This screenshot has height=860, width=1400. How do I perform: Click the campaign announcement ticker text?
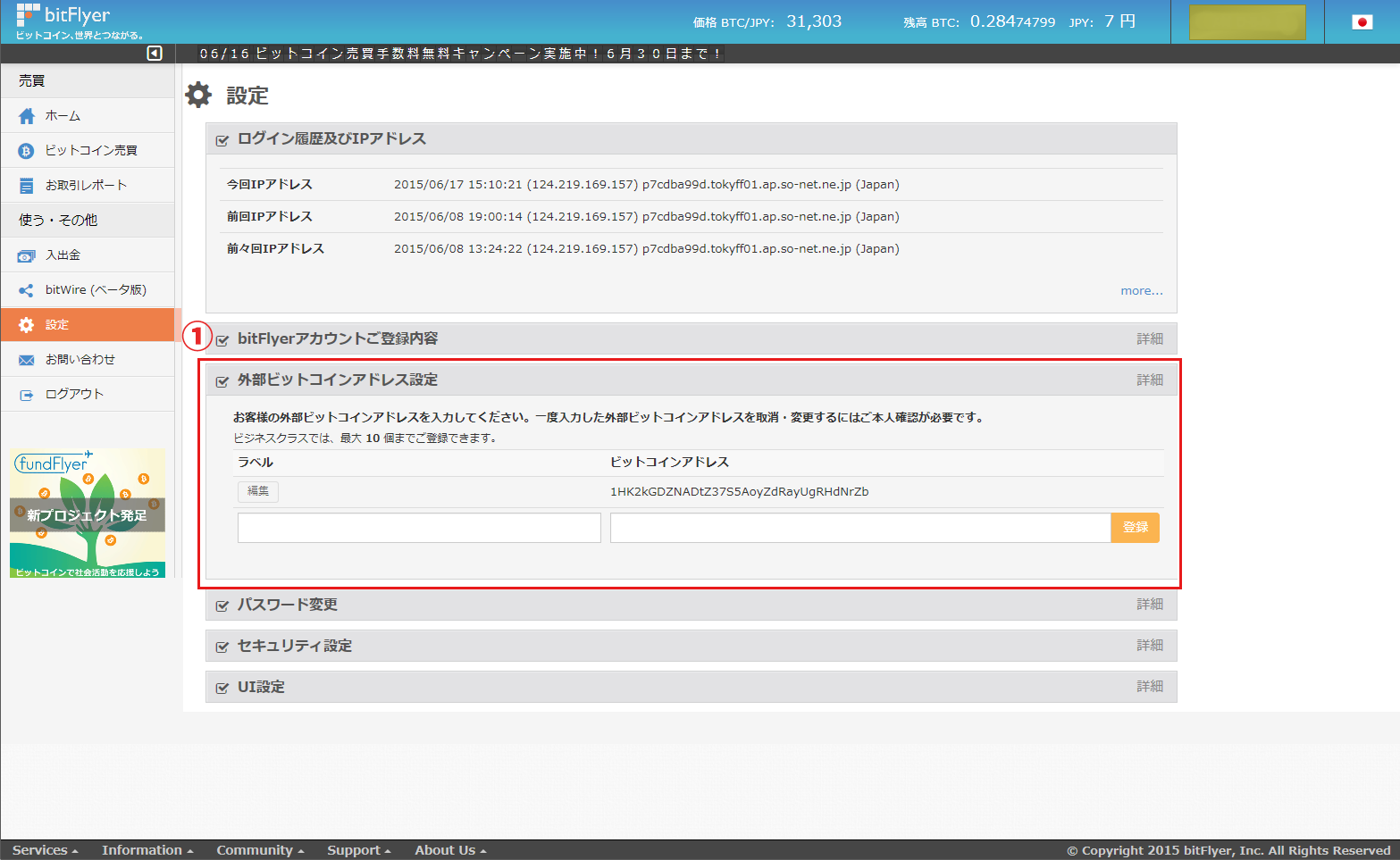tap(460, 54)
